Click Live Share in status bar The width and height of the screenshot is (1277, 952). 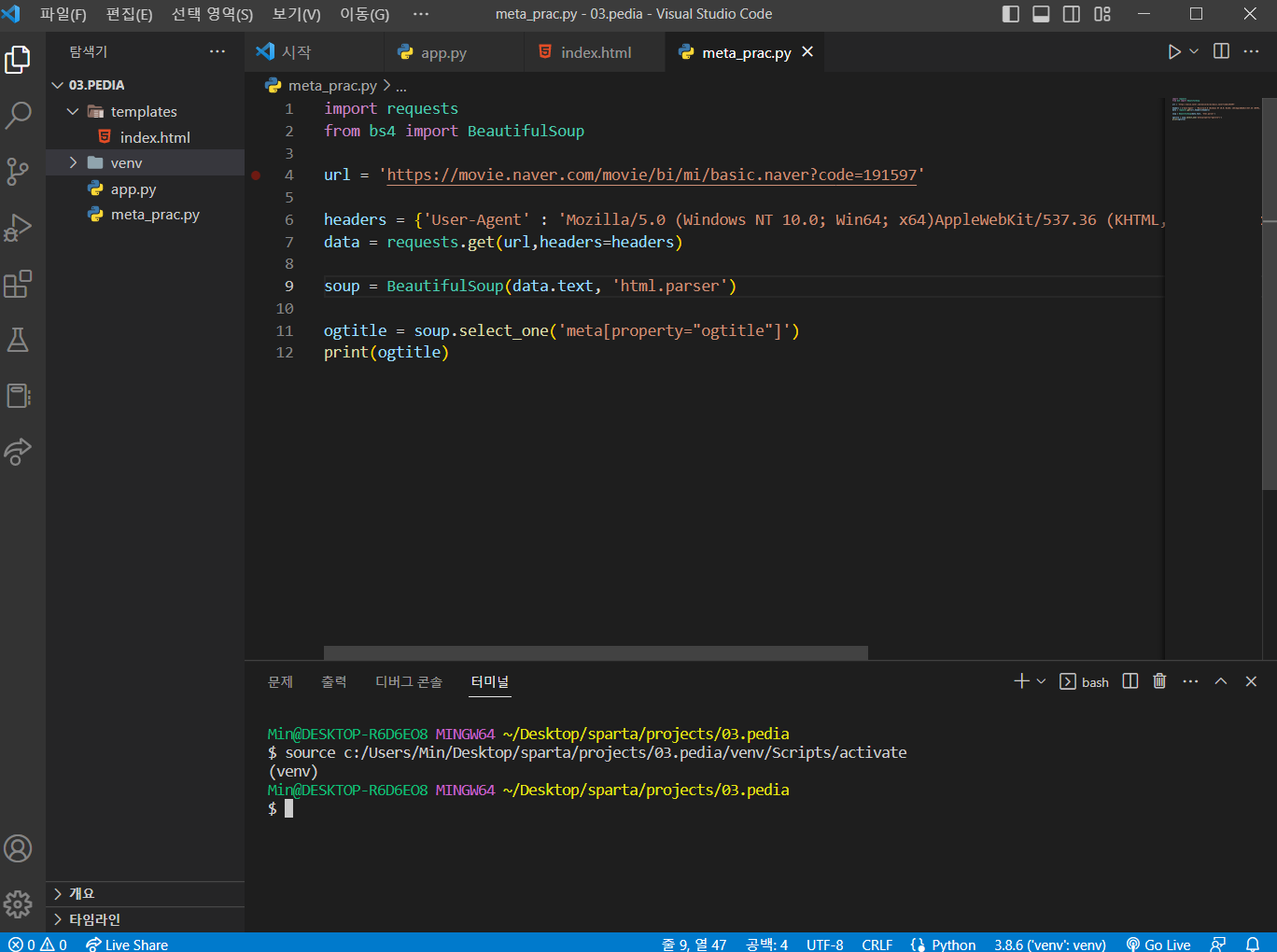click(x=127, y=944)
